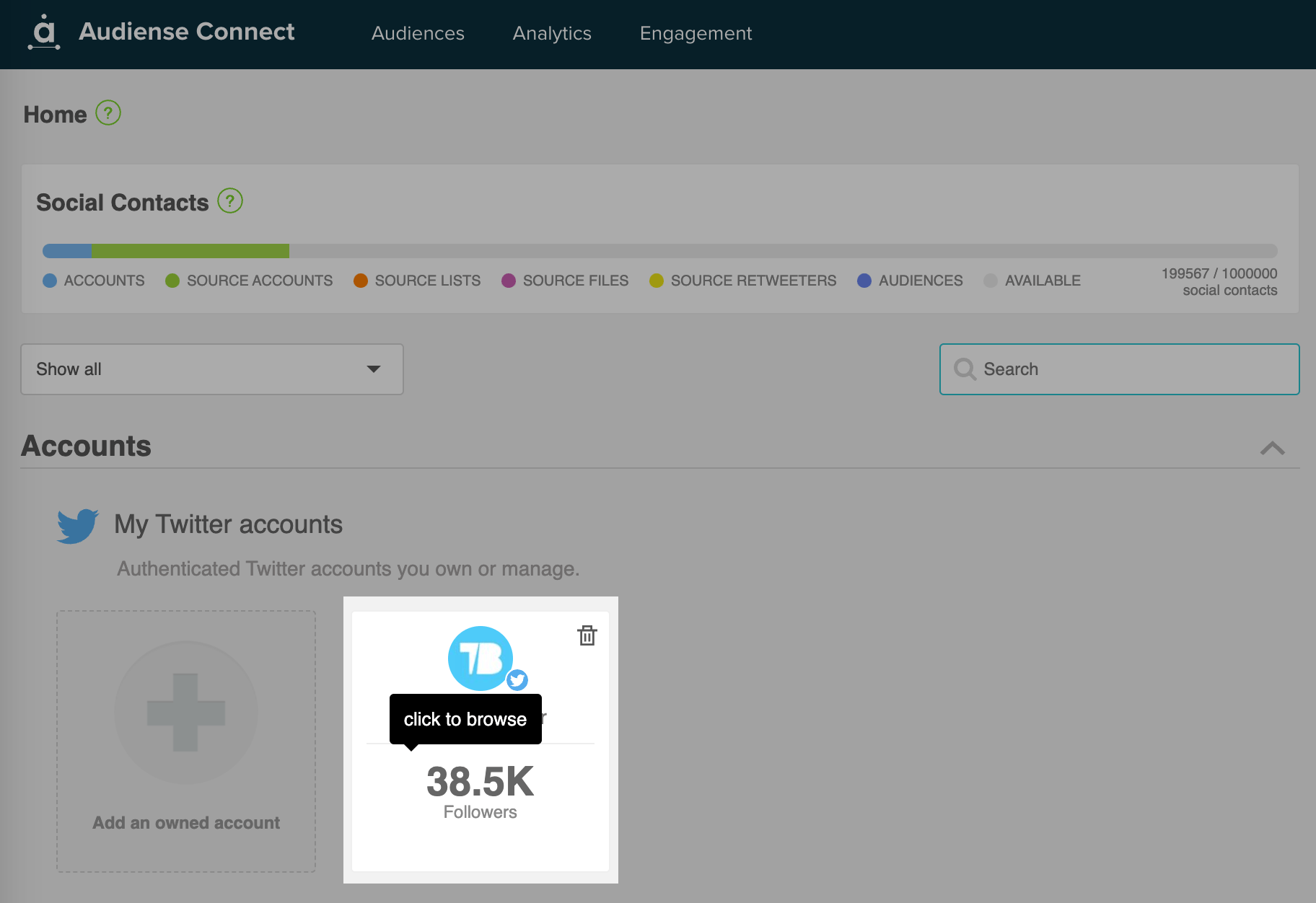Delete account using the trash icon
Viewport: 1316px width, 903px height.
587,635
